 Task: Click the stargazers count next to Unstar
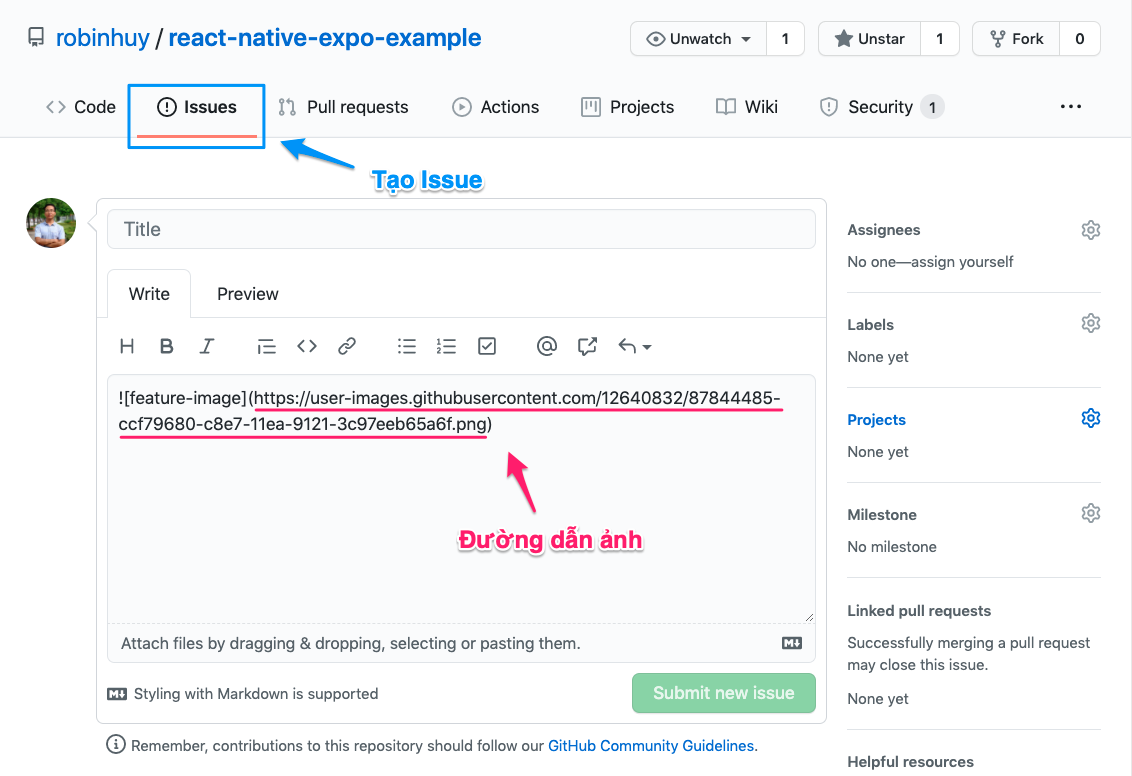[x=939, y=39]
